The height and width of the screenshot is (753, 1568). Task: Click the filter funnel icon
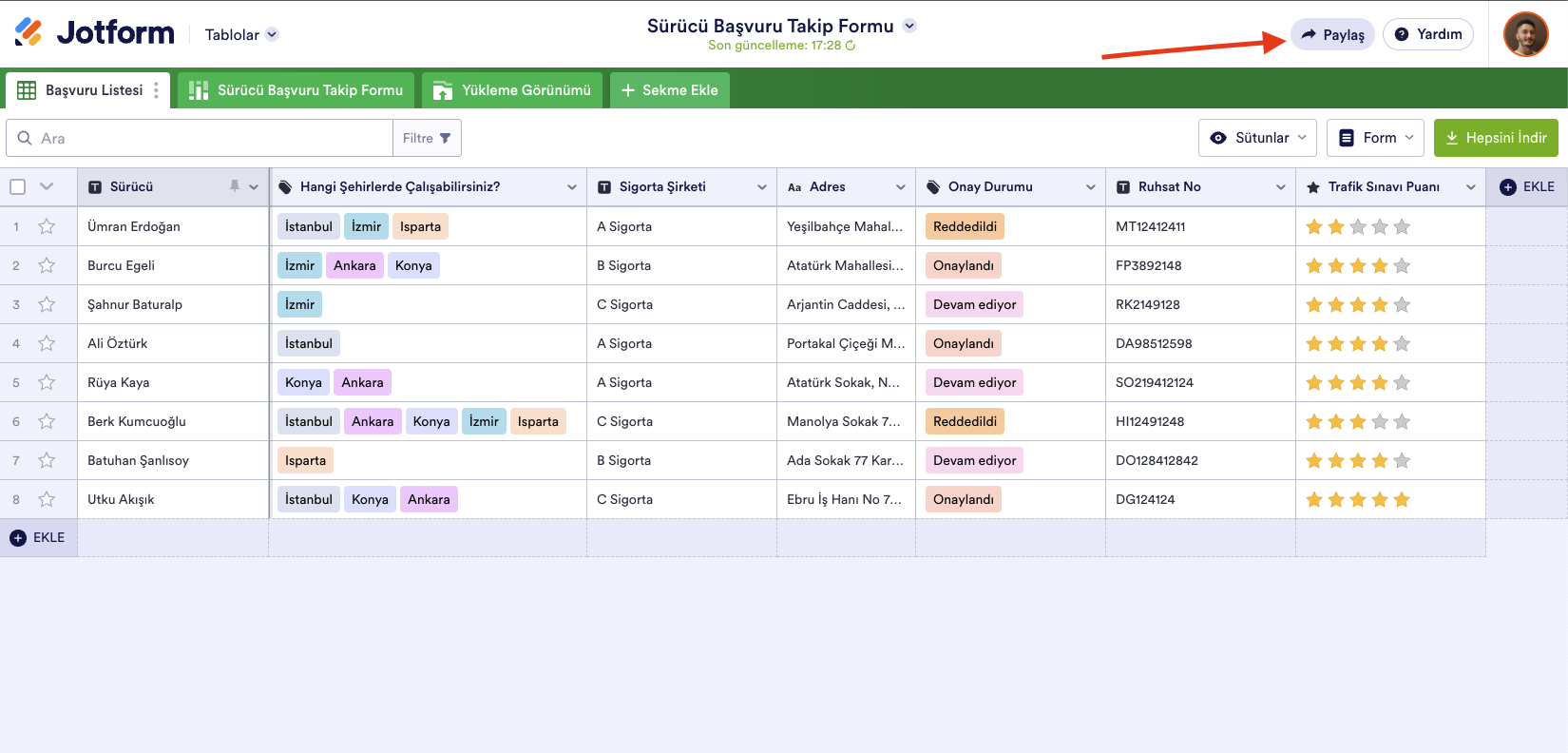pyautogui.click(x=445, y=138)
